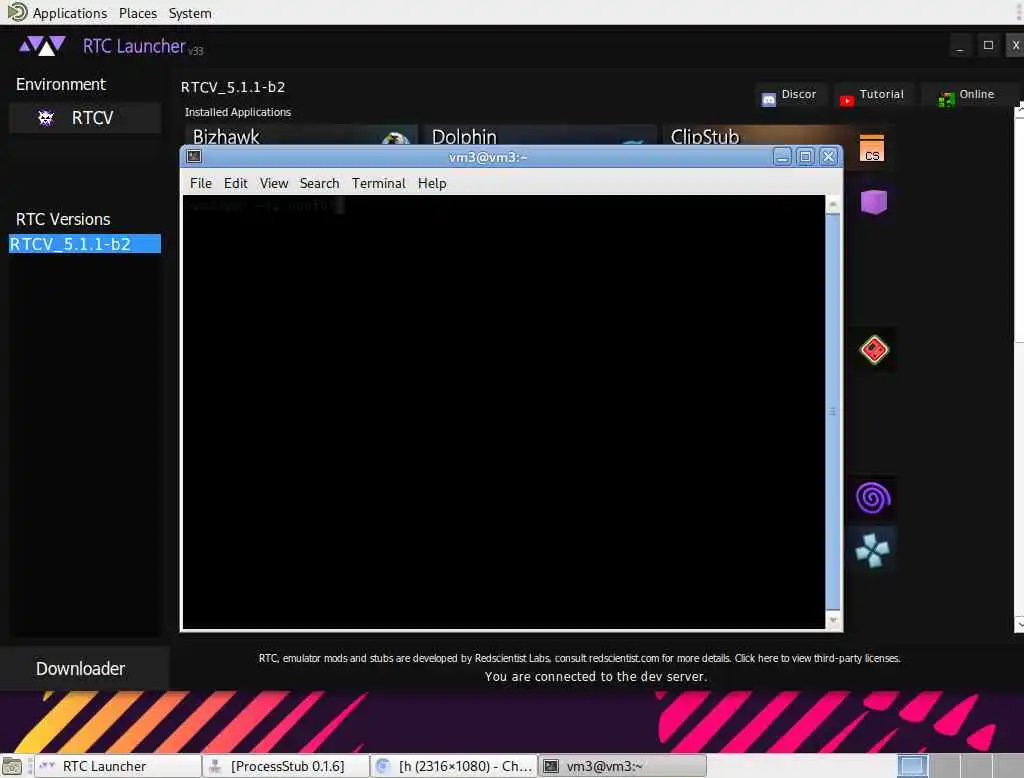The image size is (1024, 778).
Task: Click the Installed Applications label
Action: (238, 112)
